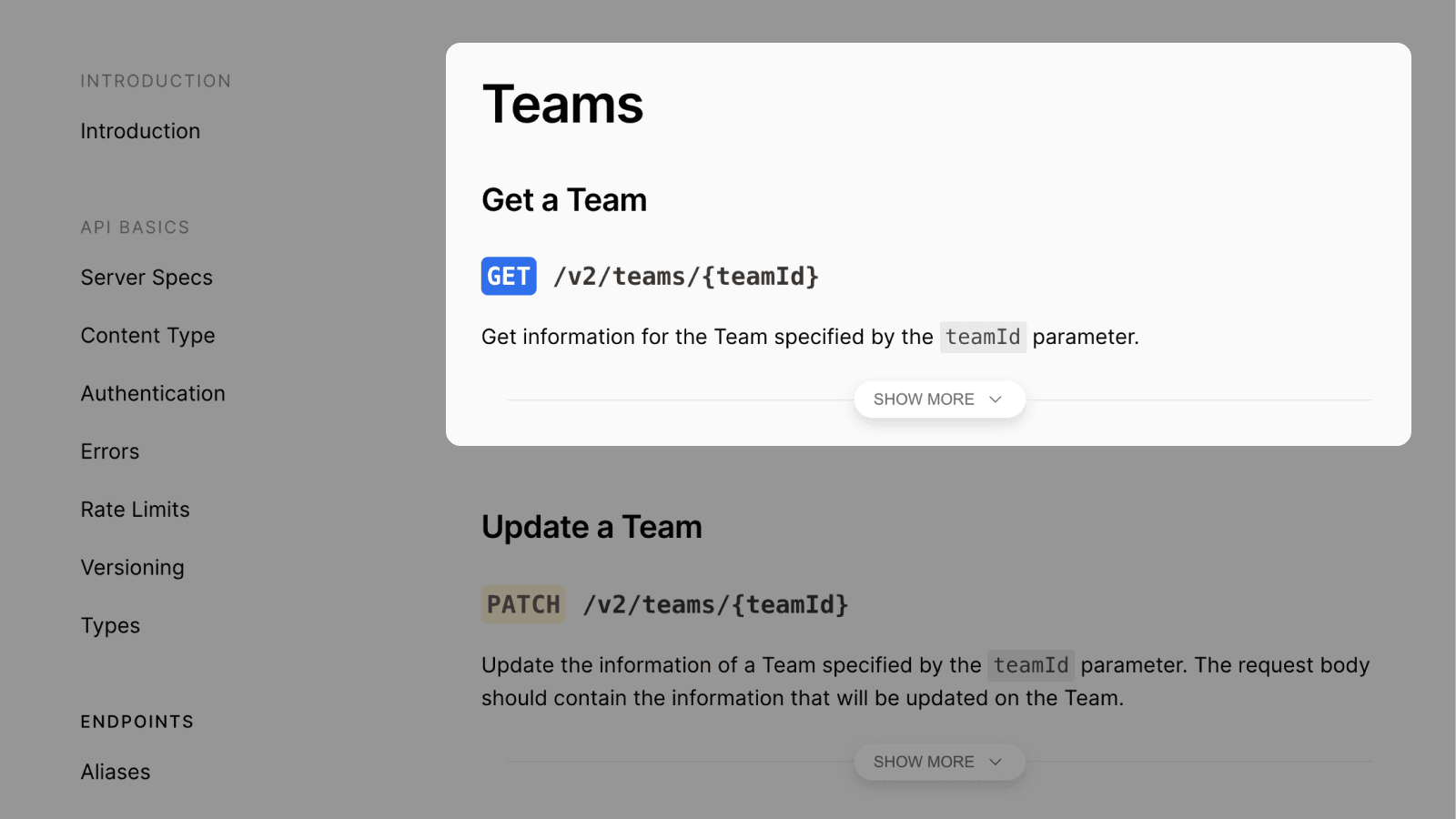The height and width of the screenshot is (819, 1456).
Task: Expand Show More under Update a Team
Action: (x=925, y=762)
